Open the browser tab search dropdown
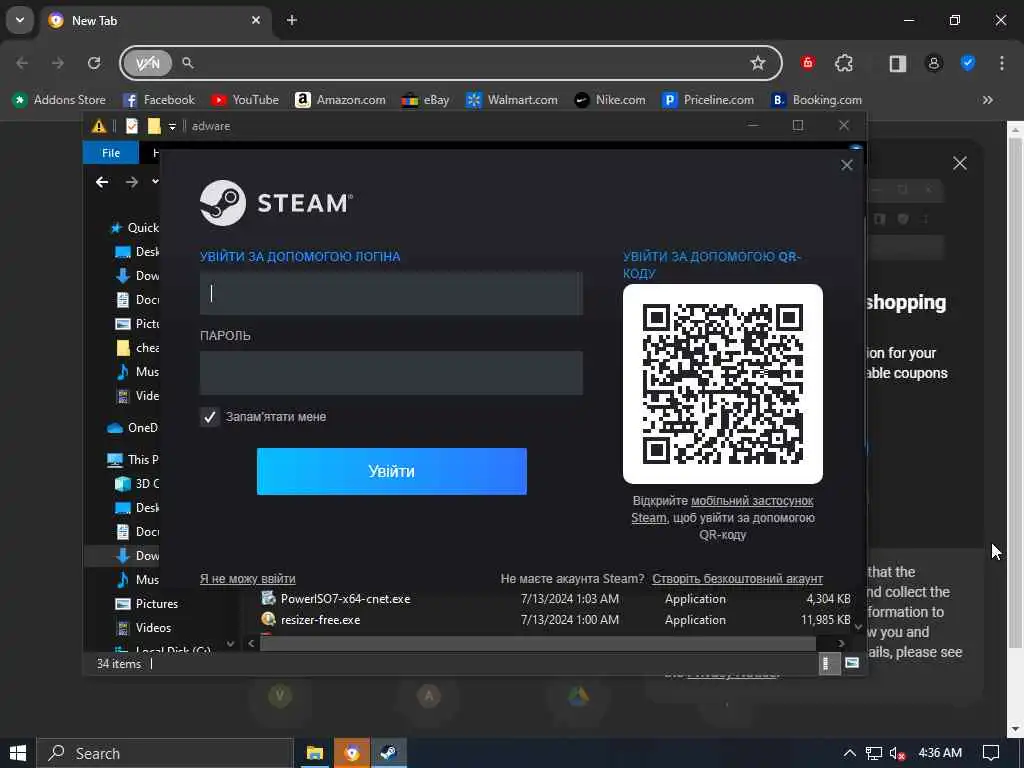This screenshot has width=1024, height=768. pos(20,20)
